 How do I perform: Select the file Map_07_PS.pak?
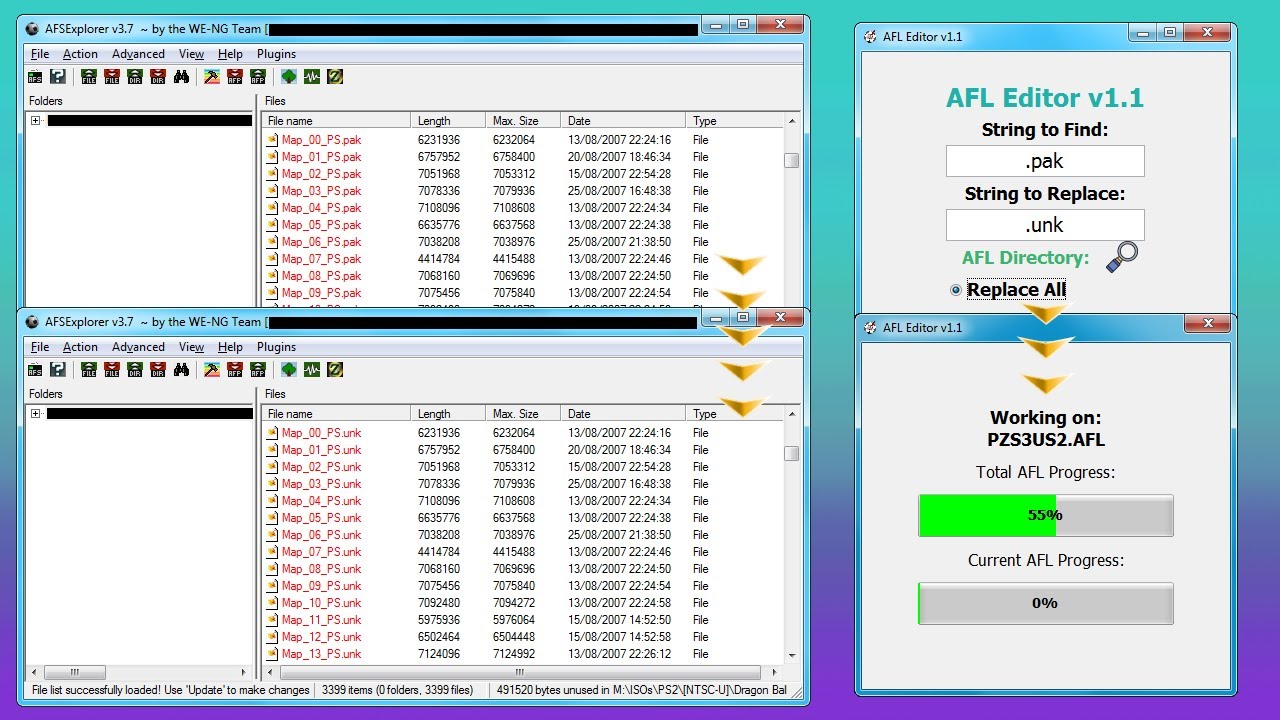(x=321, y=258)
